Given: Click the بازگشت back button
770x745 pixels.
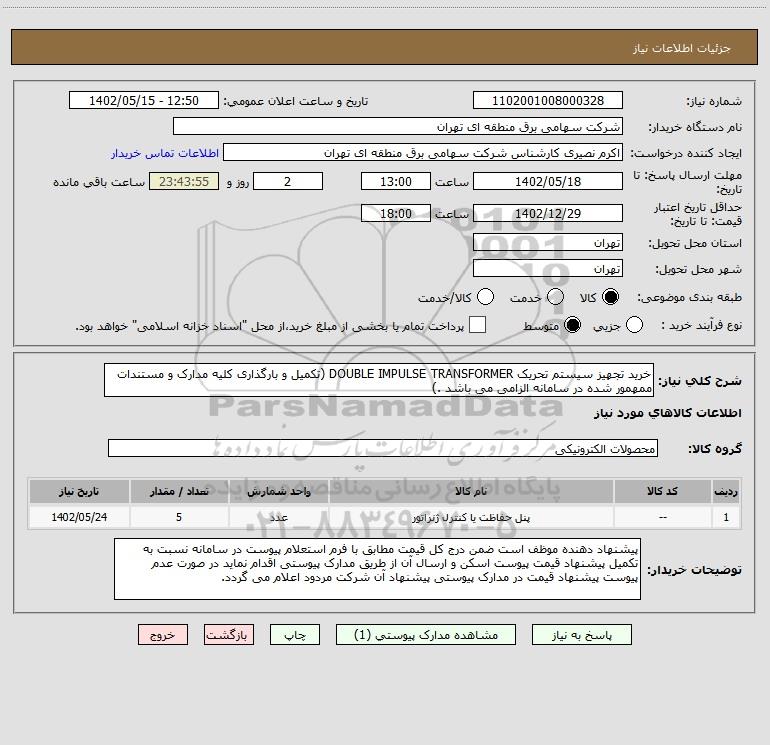Looking at the screenshot, I should pyautogui.click(x=229, y=635).
